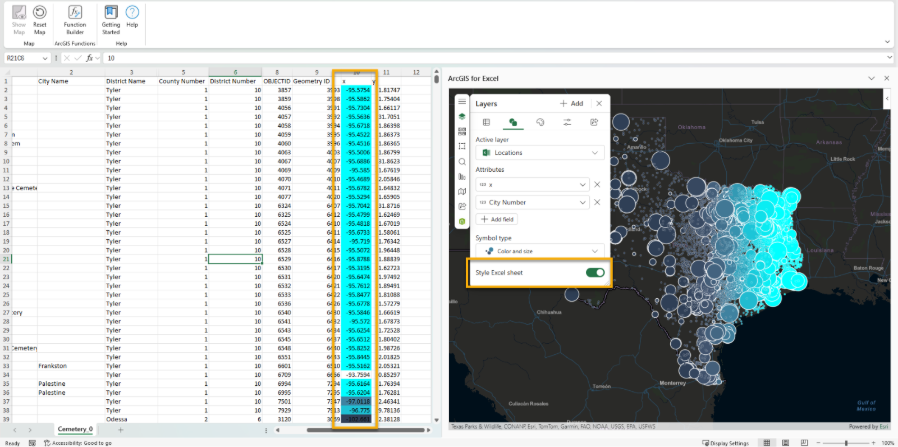Click the formula bar input showing 10
This screenshot has width=898, height=447.
(x=494, y=58)
